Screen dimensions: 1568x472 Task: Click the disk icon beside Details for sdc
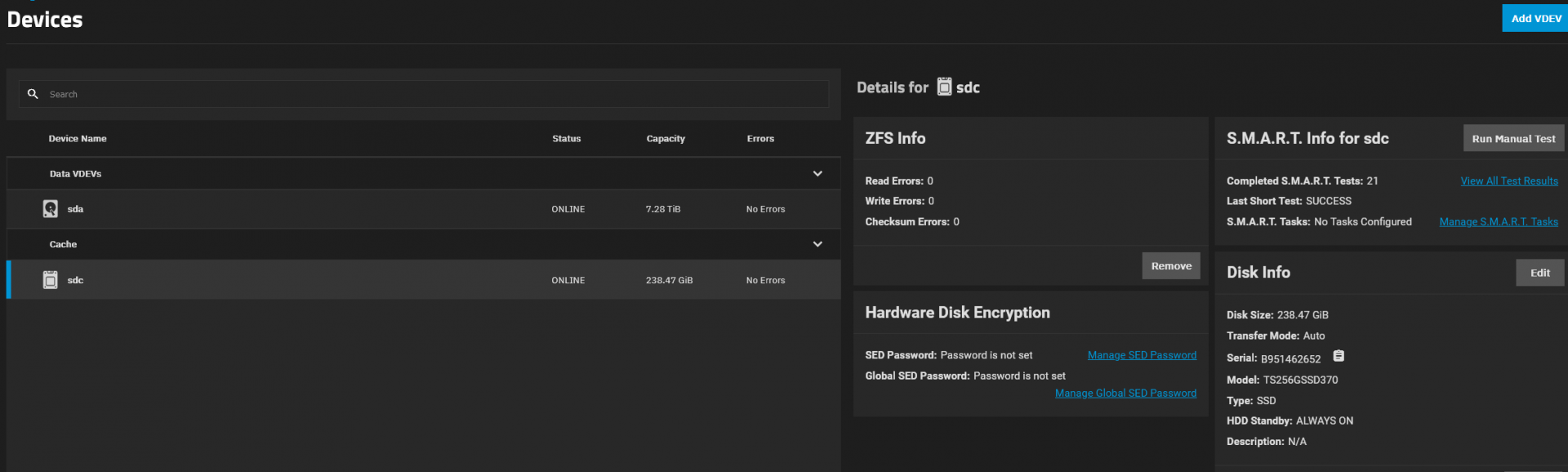click(x=944, y=87)
